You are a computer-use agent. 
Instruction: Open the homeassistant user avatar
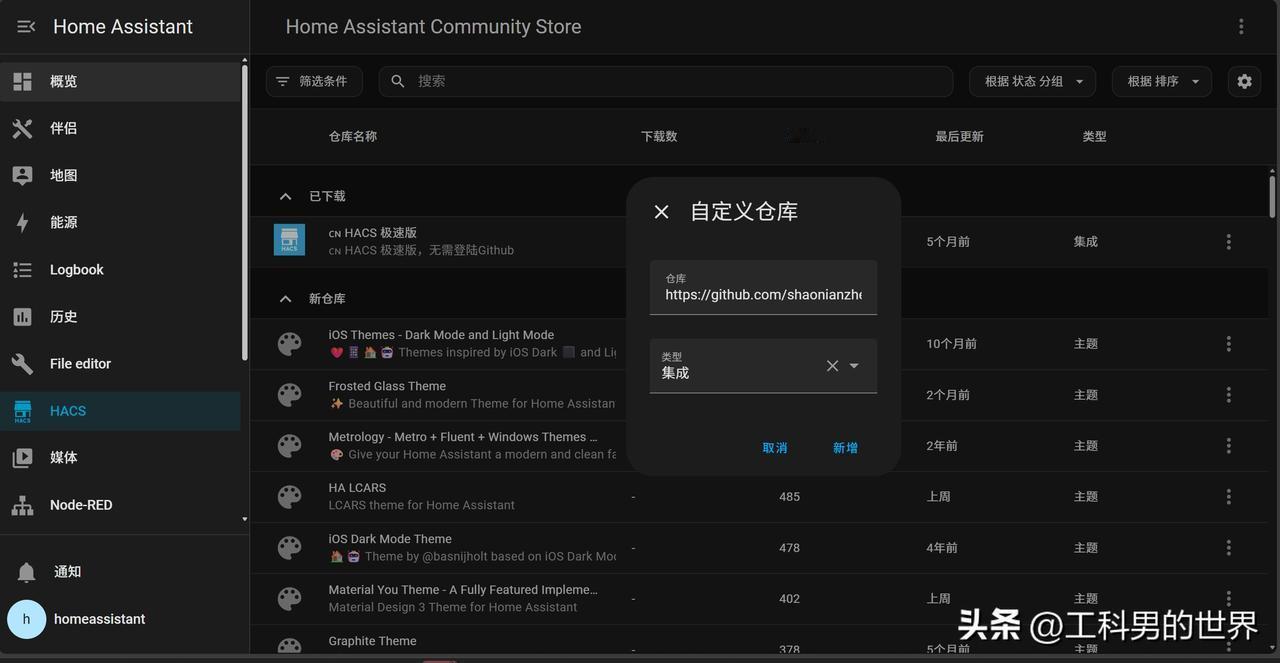[x=26, y=619]
